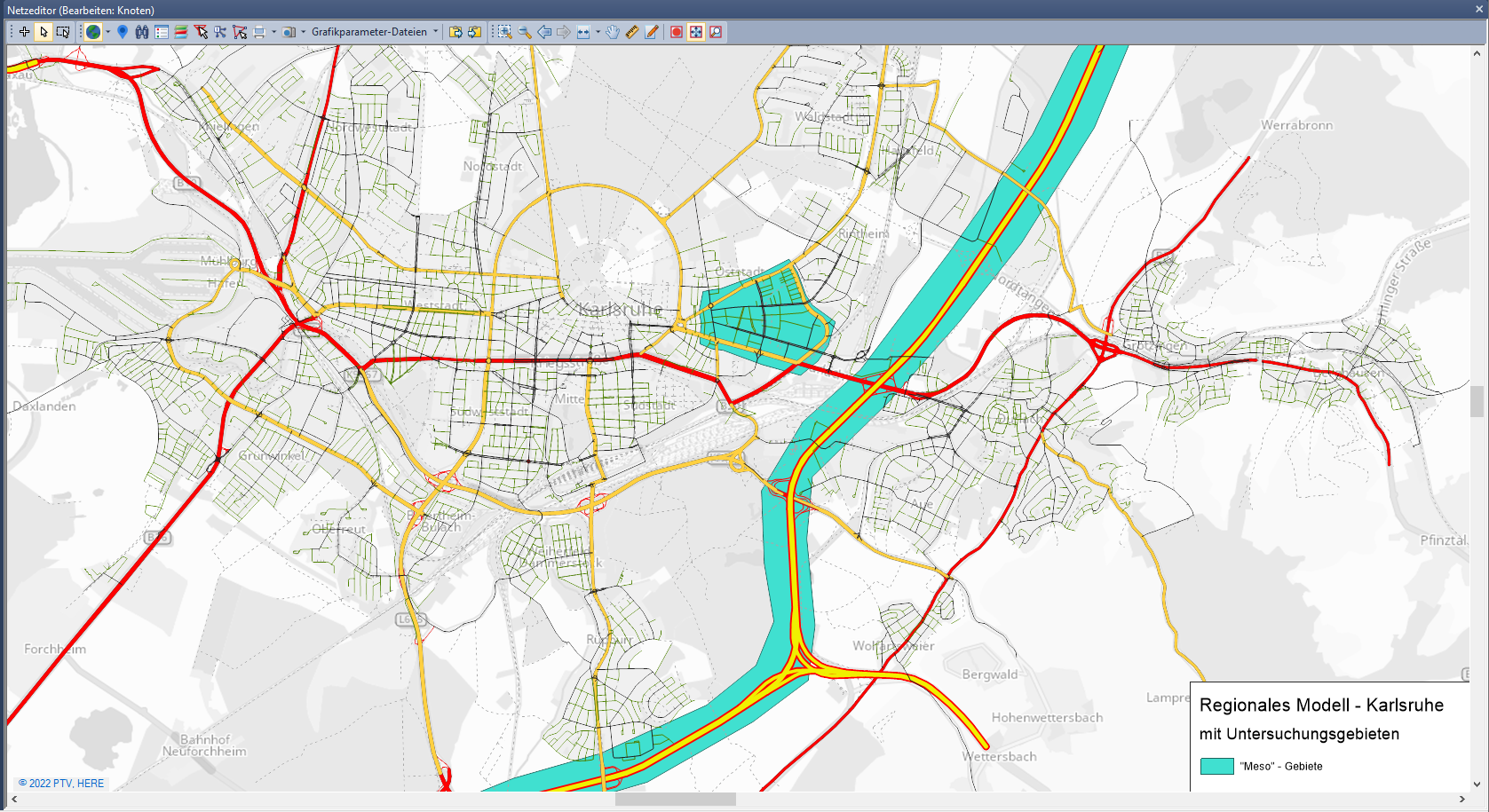Click the Grafikparameter-Dateien label
The height and width of the screenshot is (812, 1489).
(x=368, y=32)
